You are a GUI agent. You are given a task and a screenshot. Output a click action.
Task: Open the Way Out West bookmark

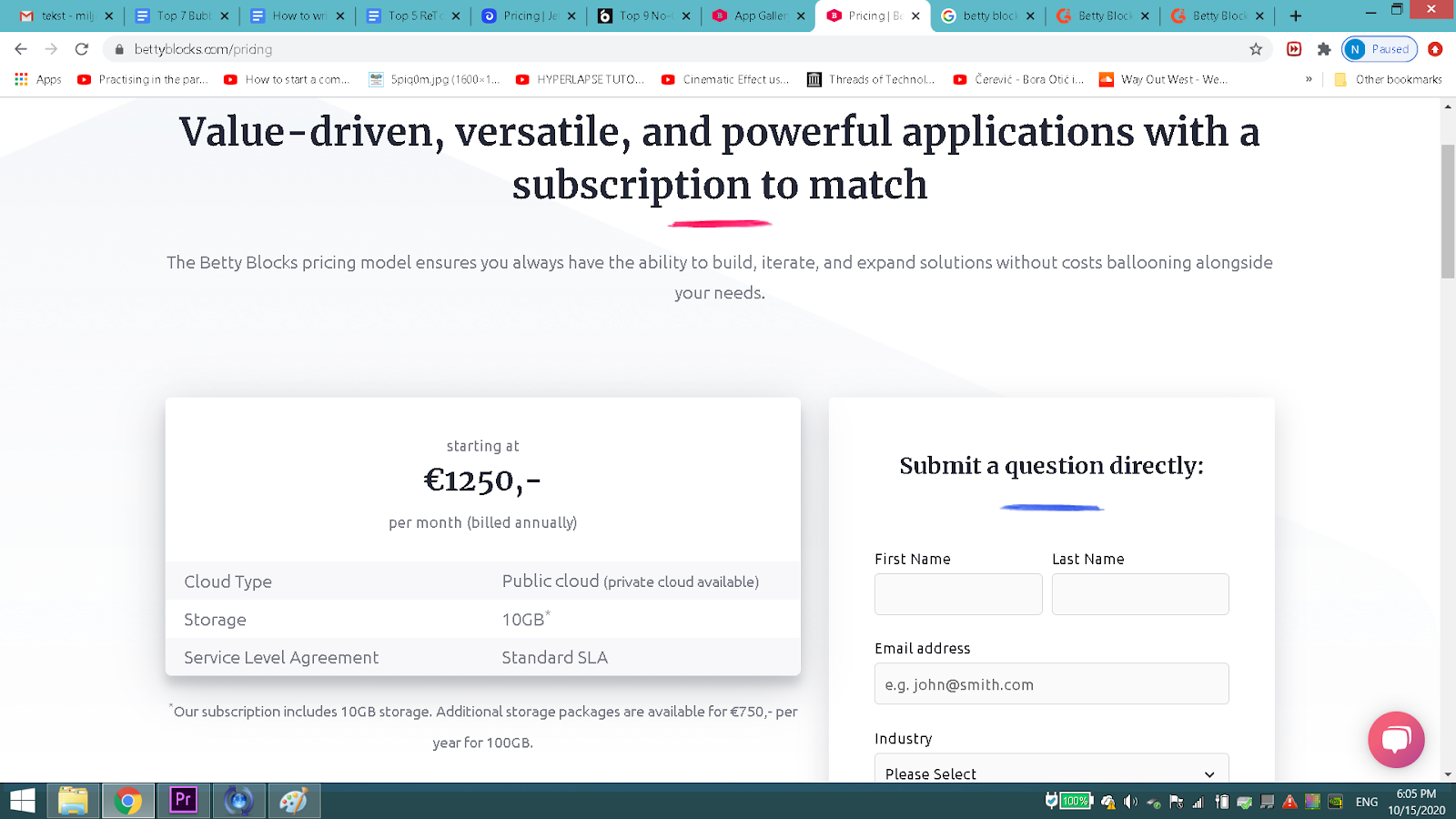coord(1164,79)
